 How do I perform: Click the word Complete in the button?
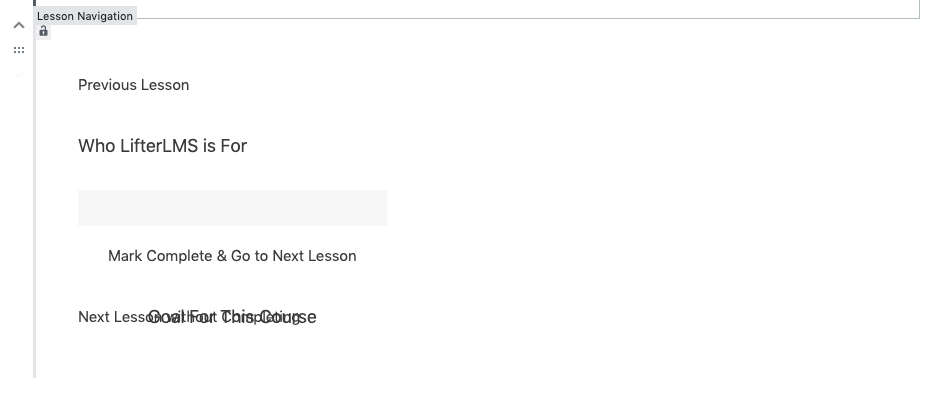tap(180, 256)
